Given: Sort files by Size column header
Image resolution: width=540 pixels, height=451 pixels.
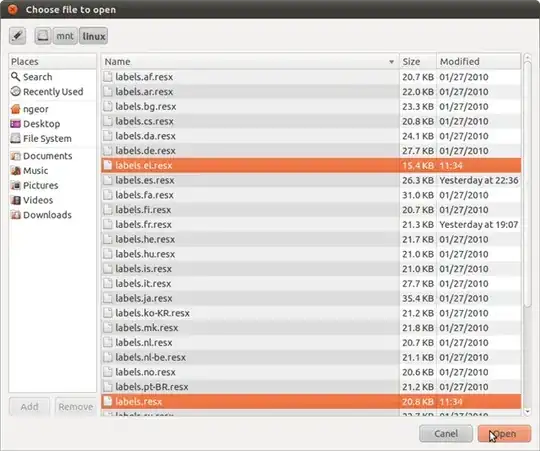Looking at the screenshot, I should point(418,62).
